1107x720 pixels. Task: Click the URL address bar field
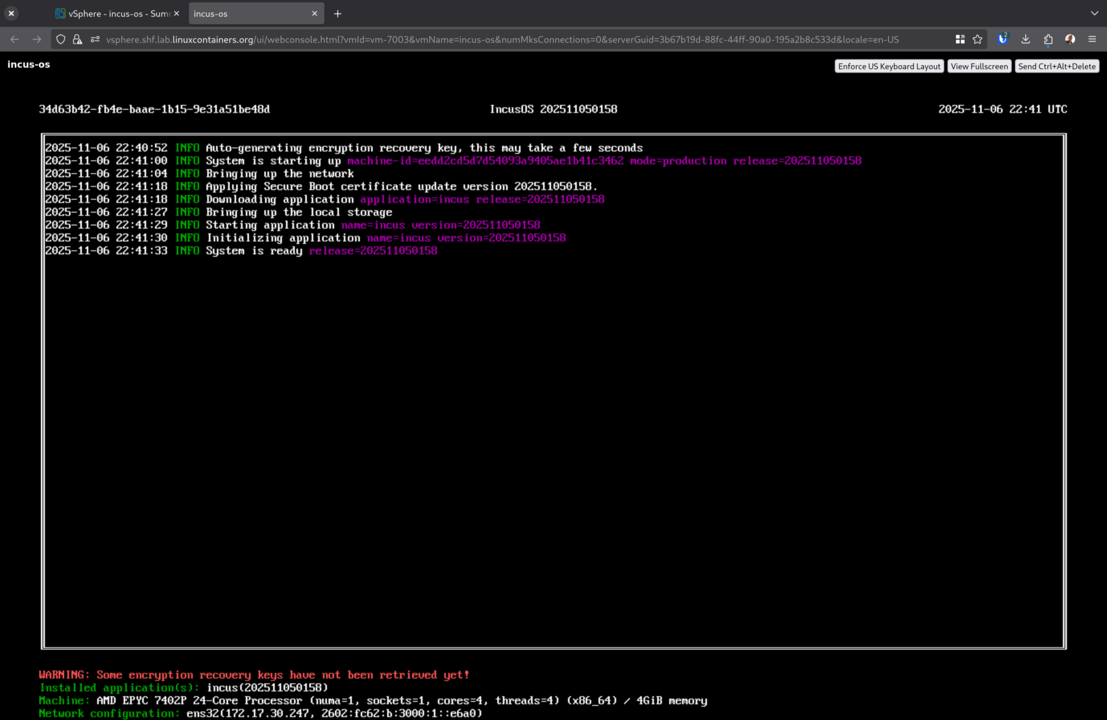coord(500,39)
